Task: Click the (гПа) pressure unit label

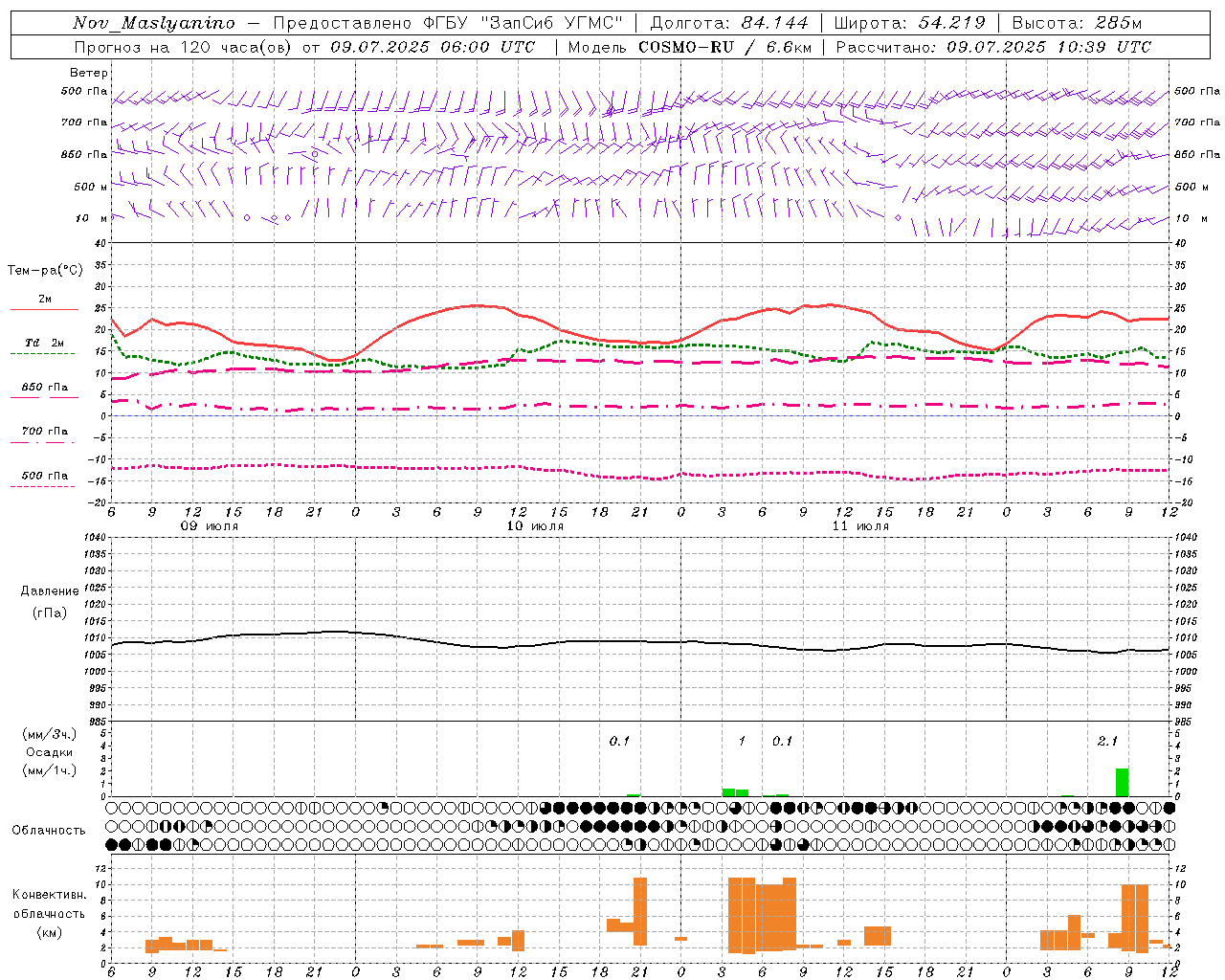Action: [x=50, y=612]
